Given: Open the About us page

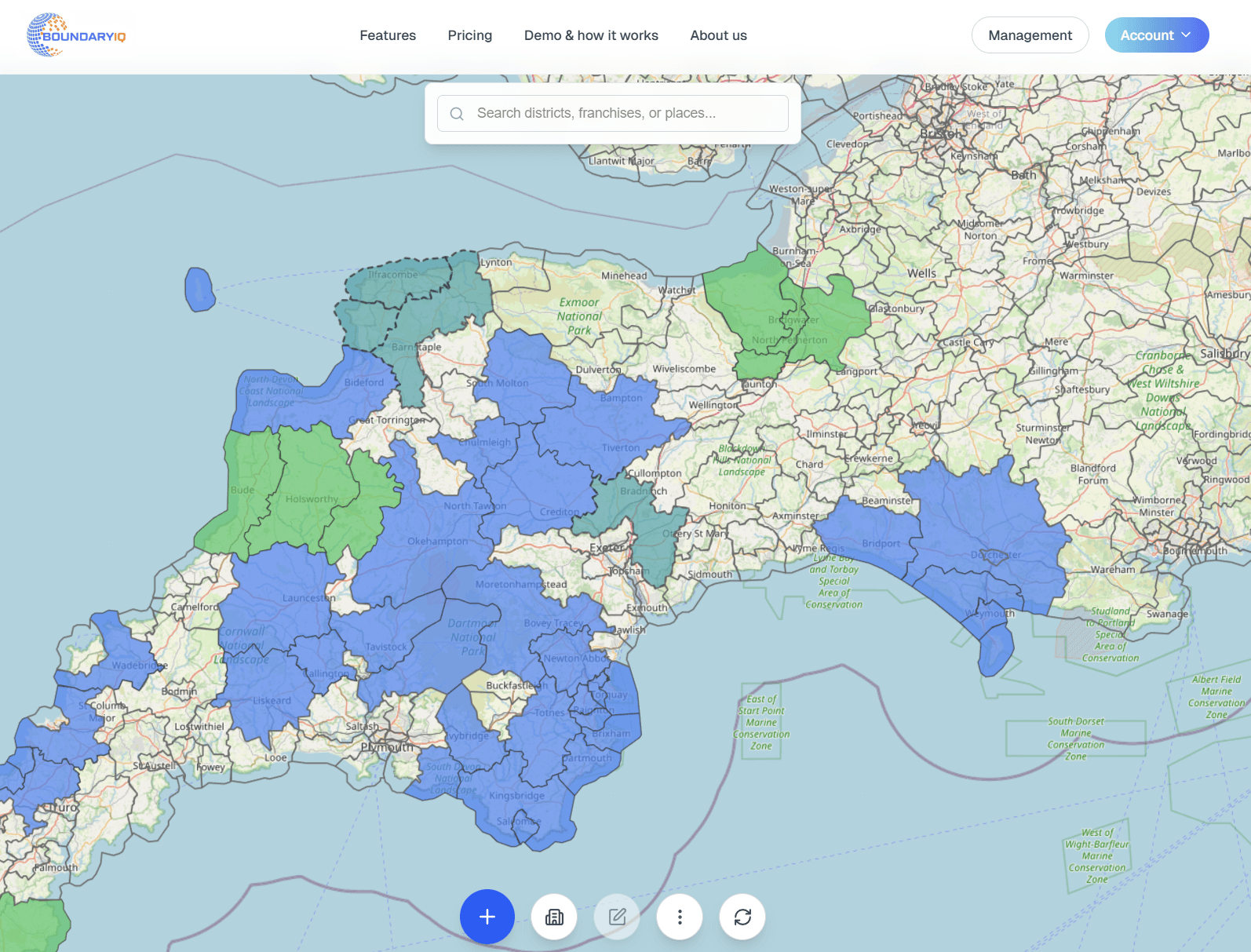Looking at the screenshot, I should coord(718,35).
